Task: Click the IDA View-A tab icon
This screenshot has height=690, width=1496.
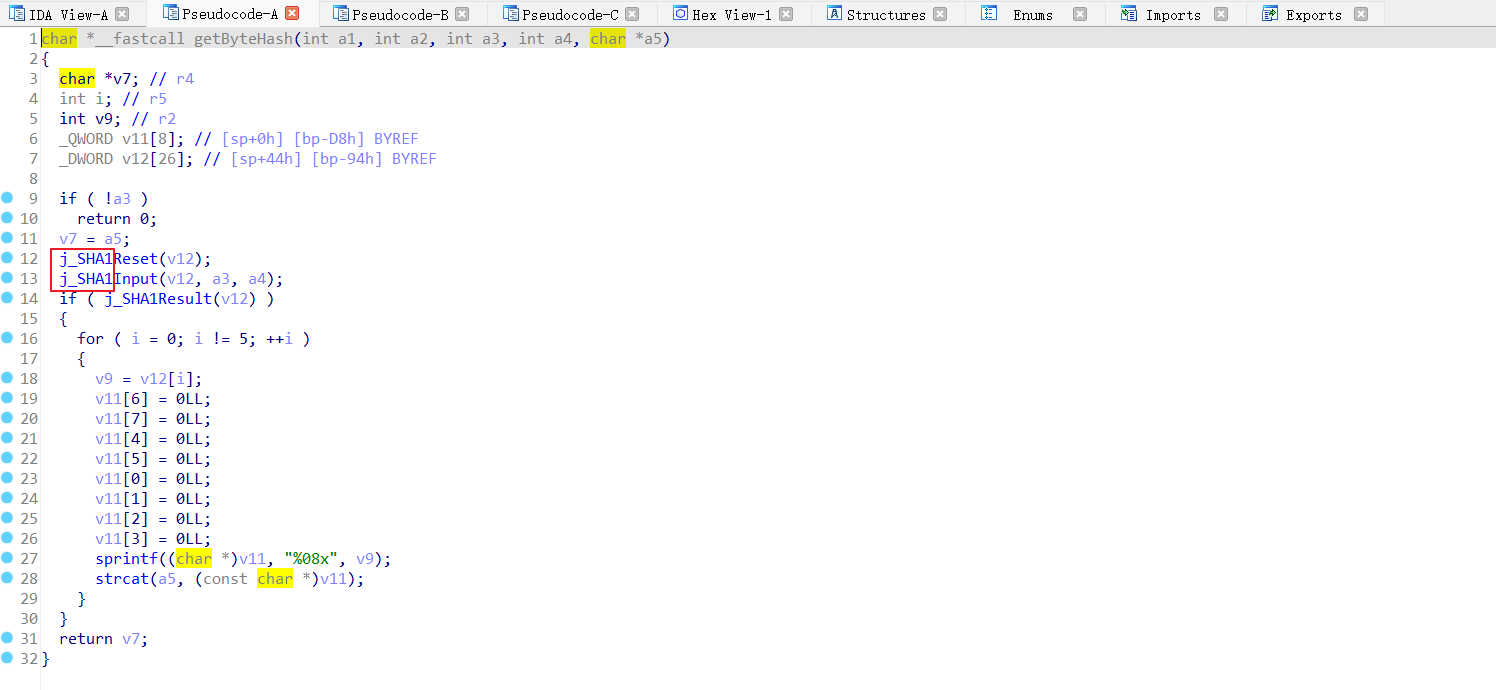Action: pos(17,14)
